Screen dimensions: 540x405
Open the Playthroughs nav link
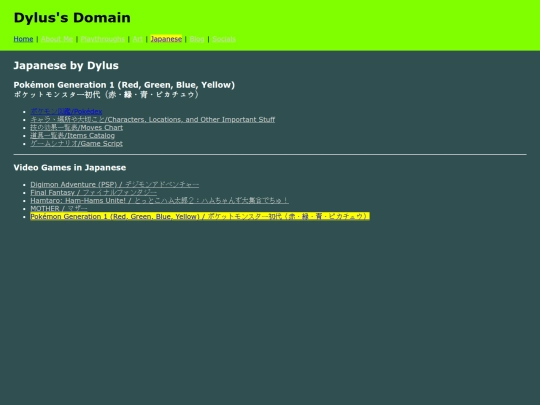click(x=103, y=39)
